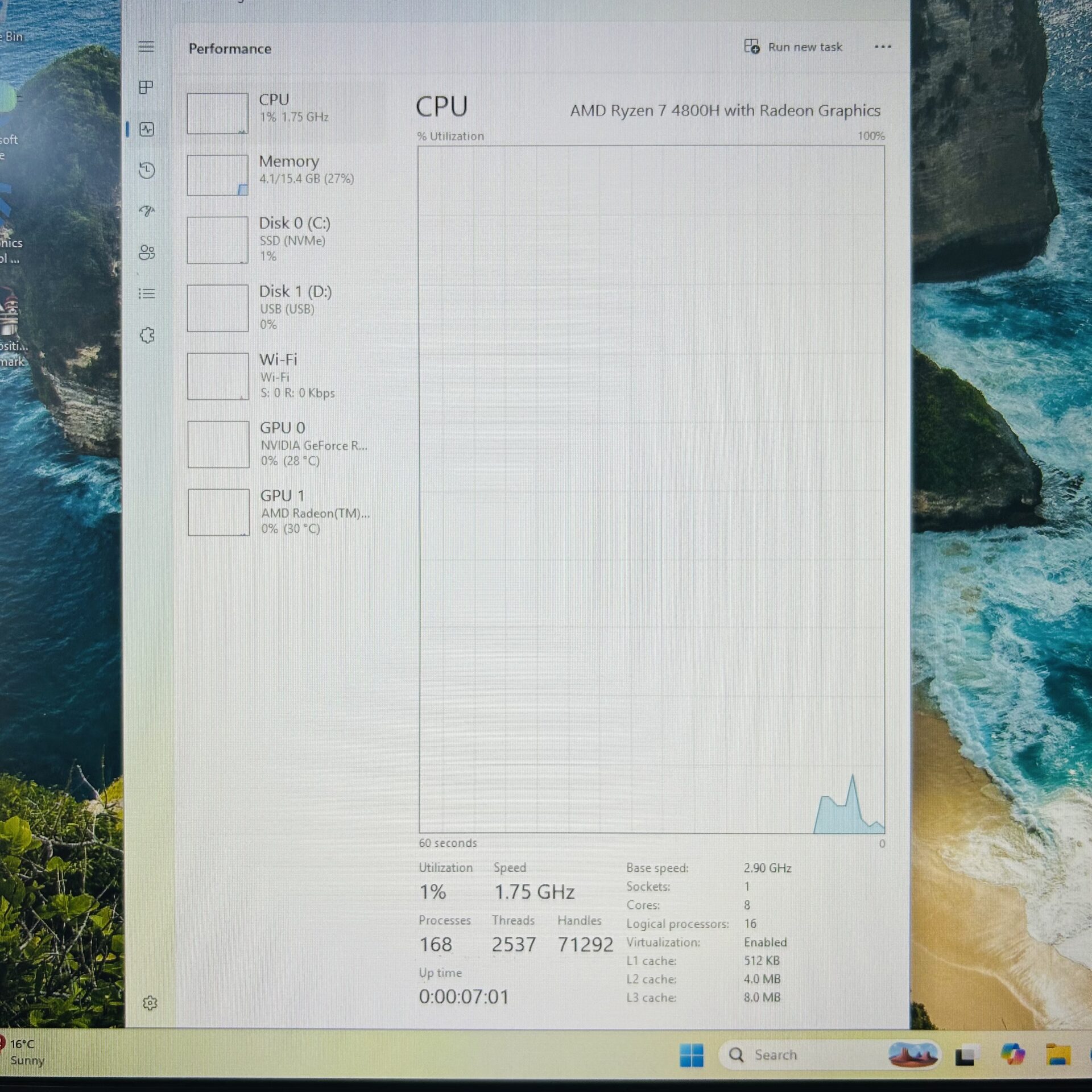This screenshot has height=1092, width=1092.
Task: Click the 71292 handles count value
Action: [585, 945]
